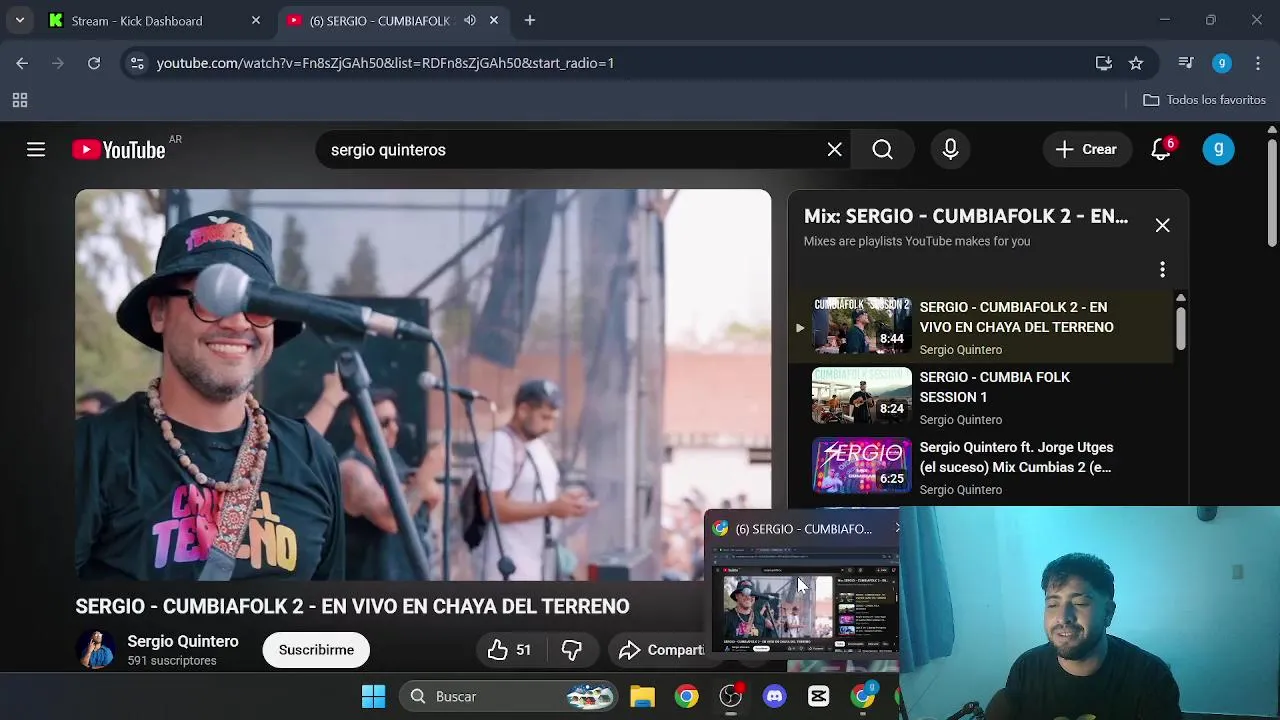This screenshot has width=1280, height=720.
Task: Open the apps grid in bookmarks bar
Action: pyautogui.click(x=20, y=100)
